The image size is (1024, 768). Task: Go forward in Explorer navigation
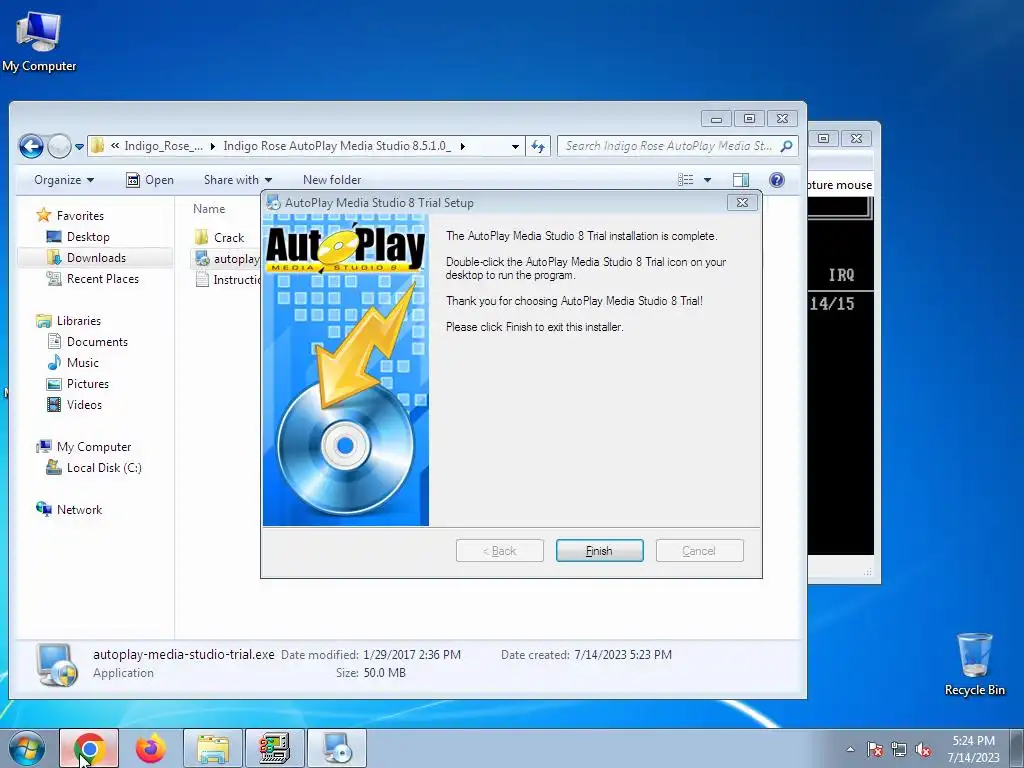coord(59,146)
